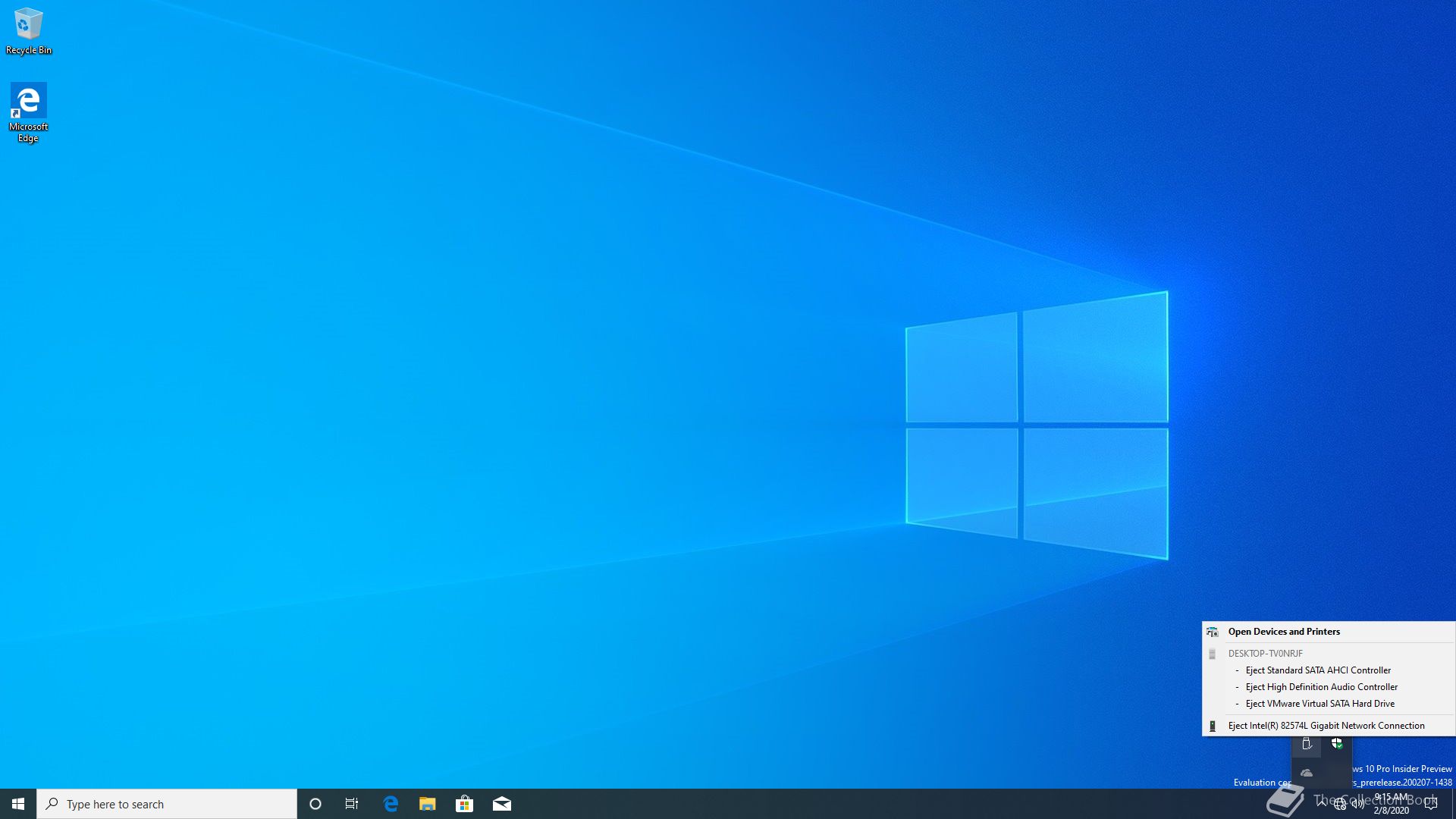Choose Eject Standard SATA AHCI Controller
Screen dimensions: 1456x819
(x=1329, y=670)
